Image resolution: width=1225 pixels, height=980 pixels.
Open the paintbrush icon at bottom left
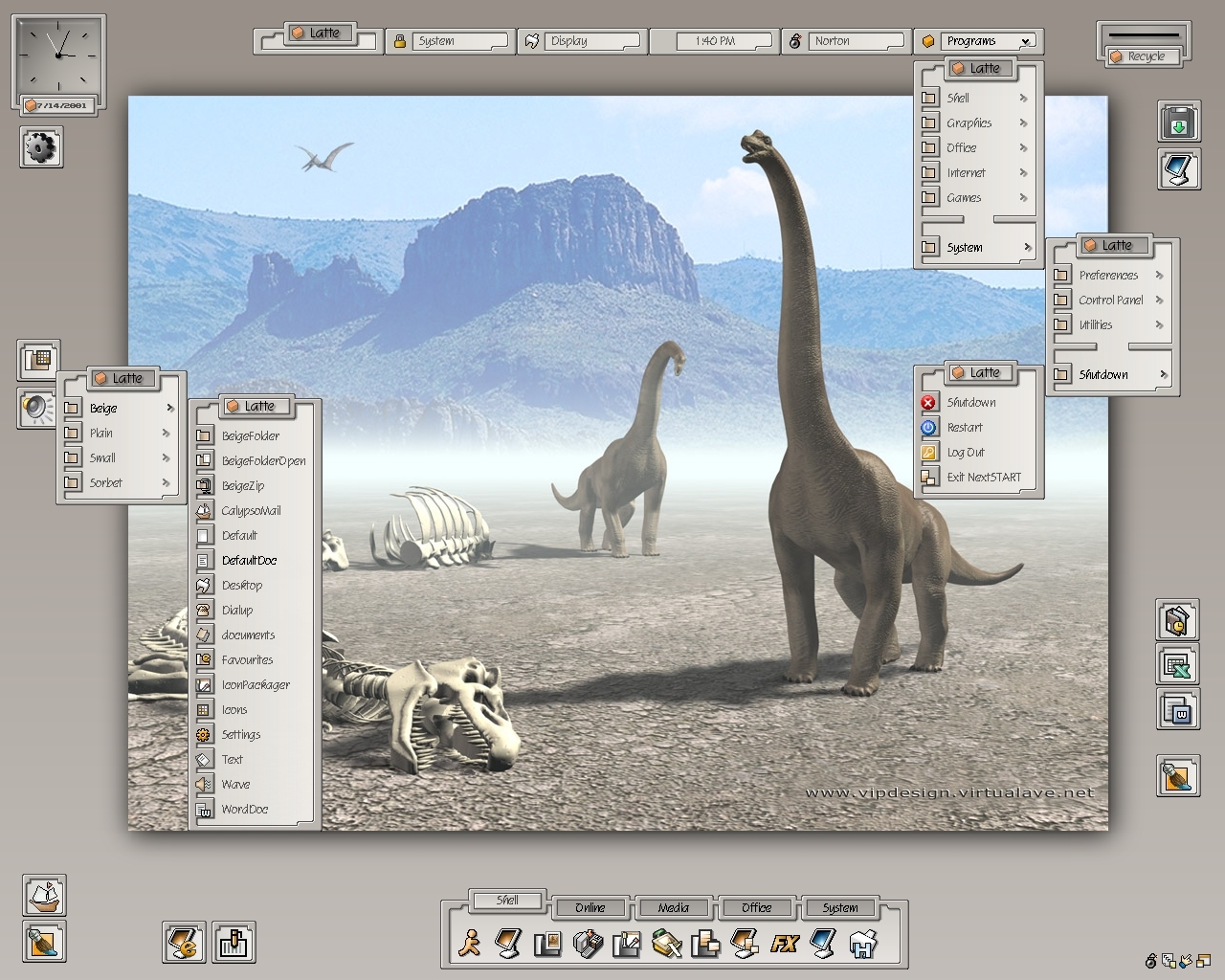click(x=45, y=942)
